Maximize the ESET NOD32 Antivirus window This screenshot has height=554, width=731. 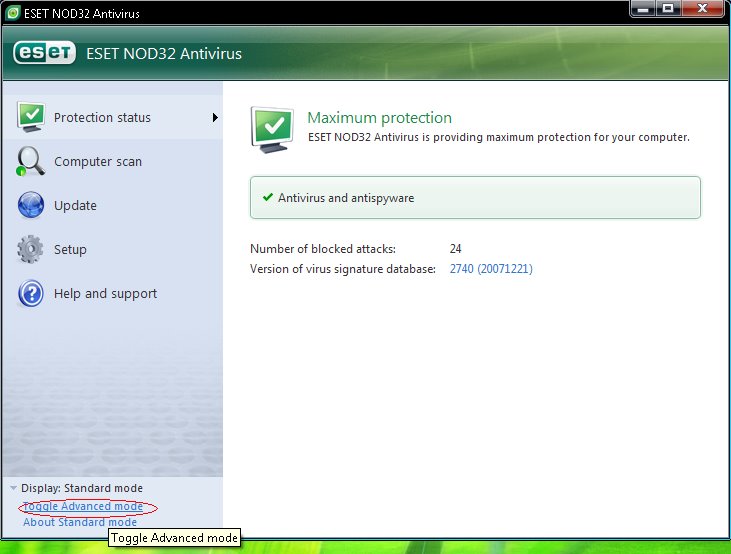pos(668,8)
